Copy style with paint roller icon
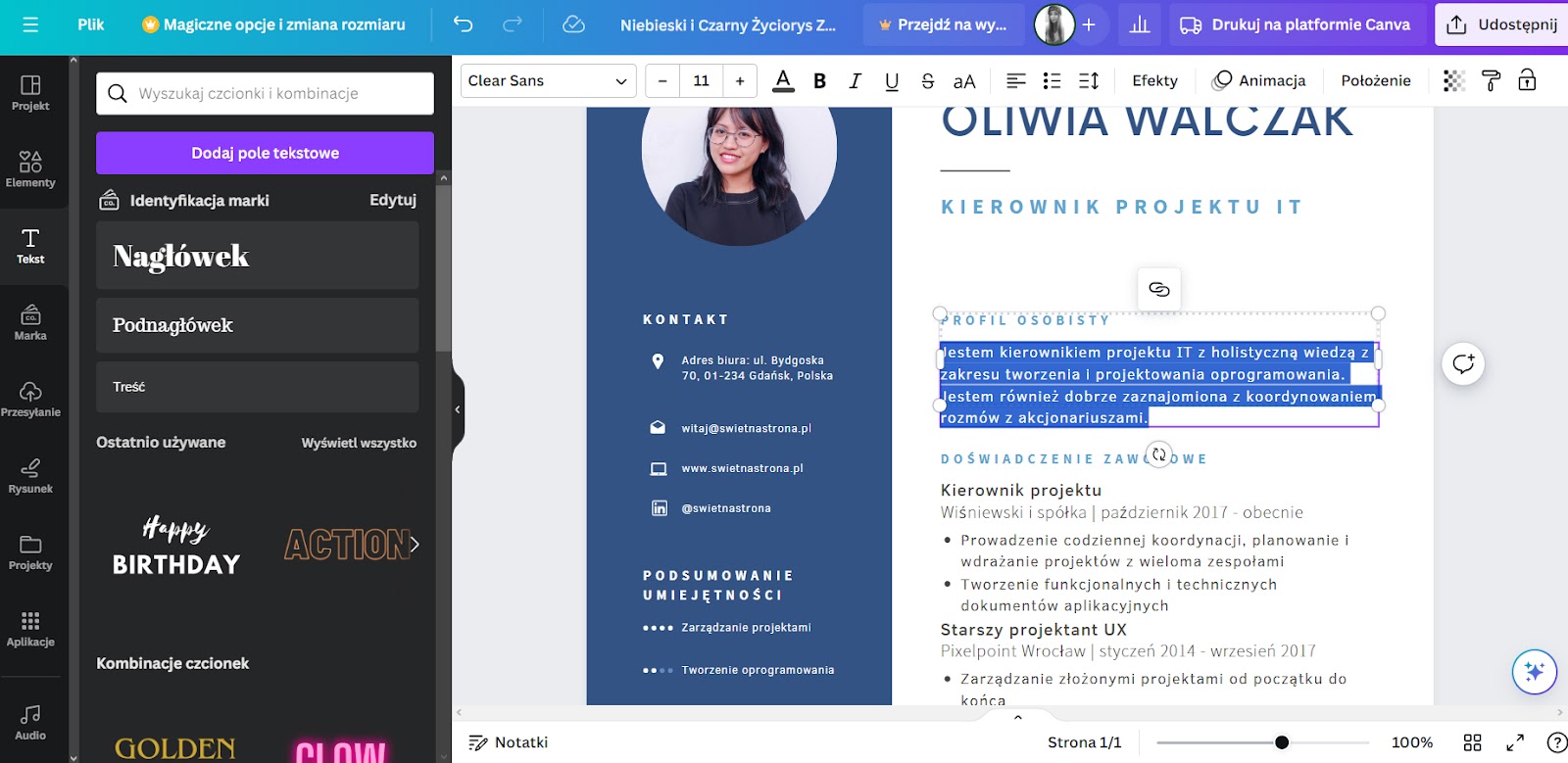The image size is (1568, 763). point(1491,81)
